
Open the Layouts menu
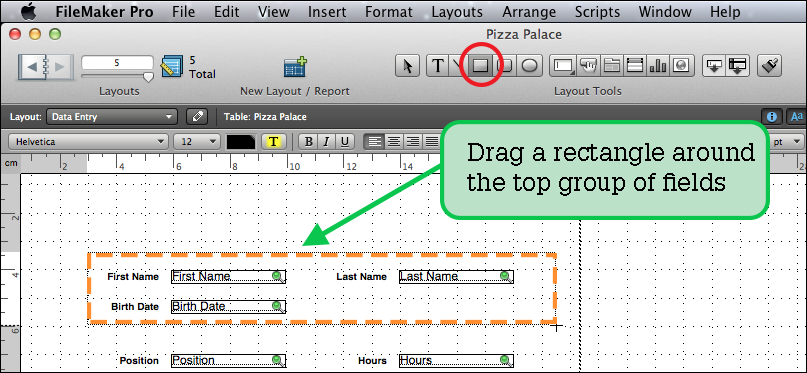[457, 12]
